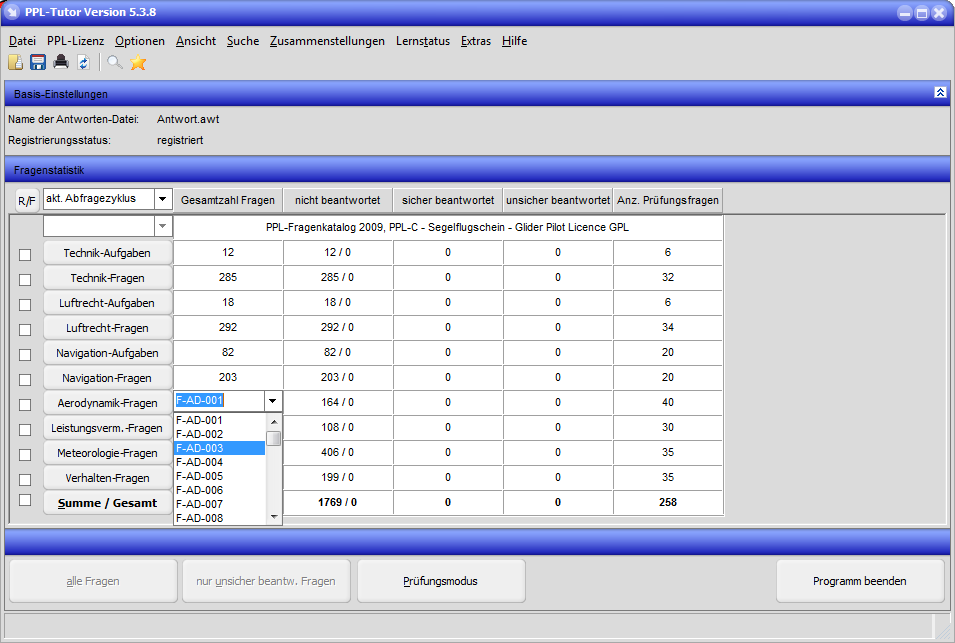The width and height of the screenshot is (955, 643).
Task: Click the Anz. Prüfungsfragen column header
Action: point(668,200)
